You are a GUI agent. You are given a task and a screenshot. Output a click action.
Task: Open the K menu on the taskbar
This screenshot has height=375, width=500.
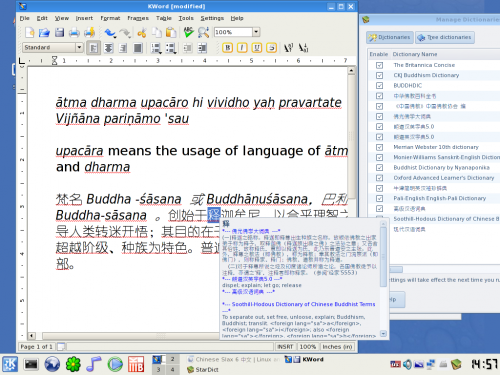10,364
